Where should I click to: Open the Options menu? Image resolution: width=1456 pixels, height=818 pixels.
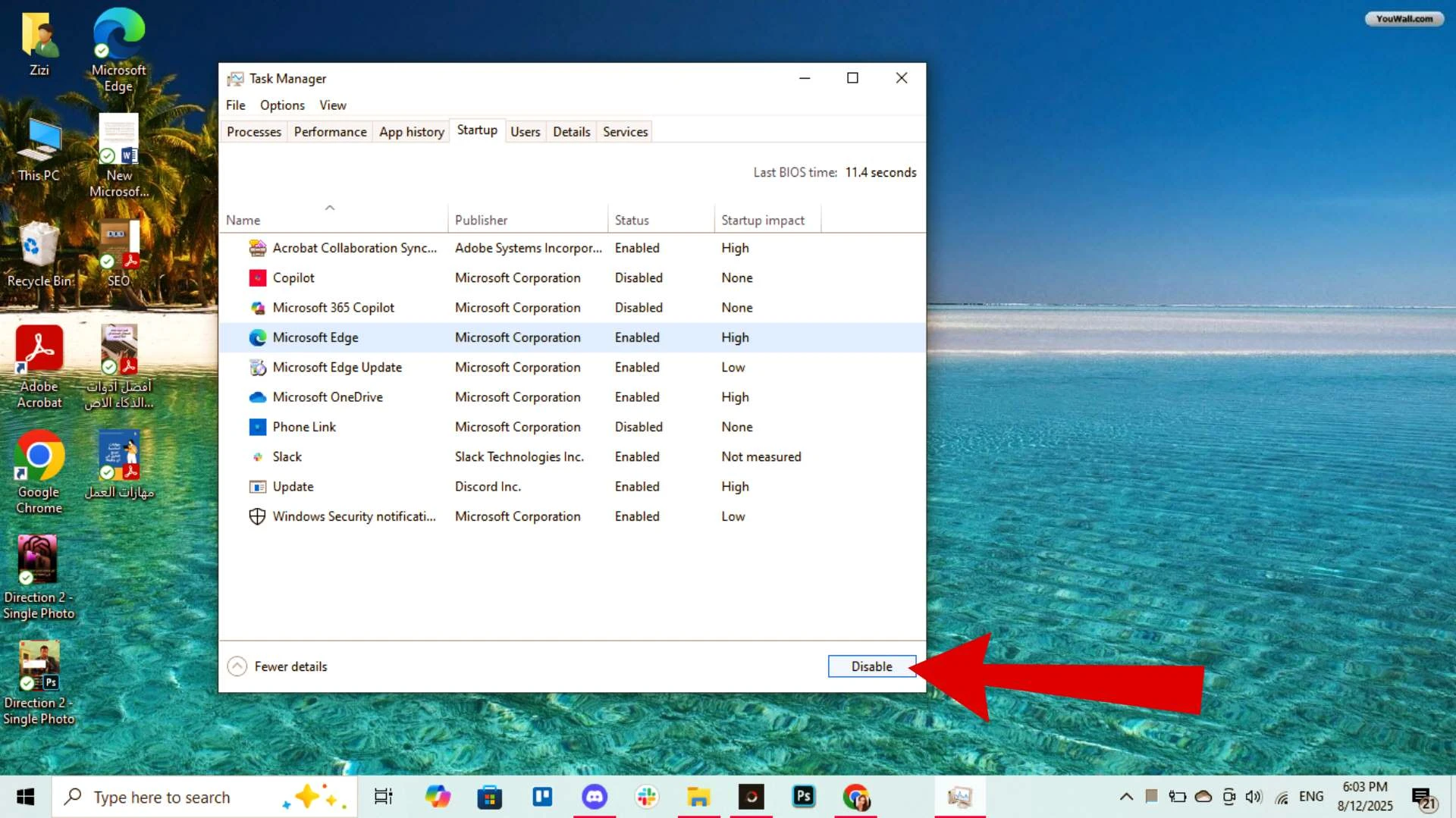coord(282,105)
